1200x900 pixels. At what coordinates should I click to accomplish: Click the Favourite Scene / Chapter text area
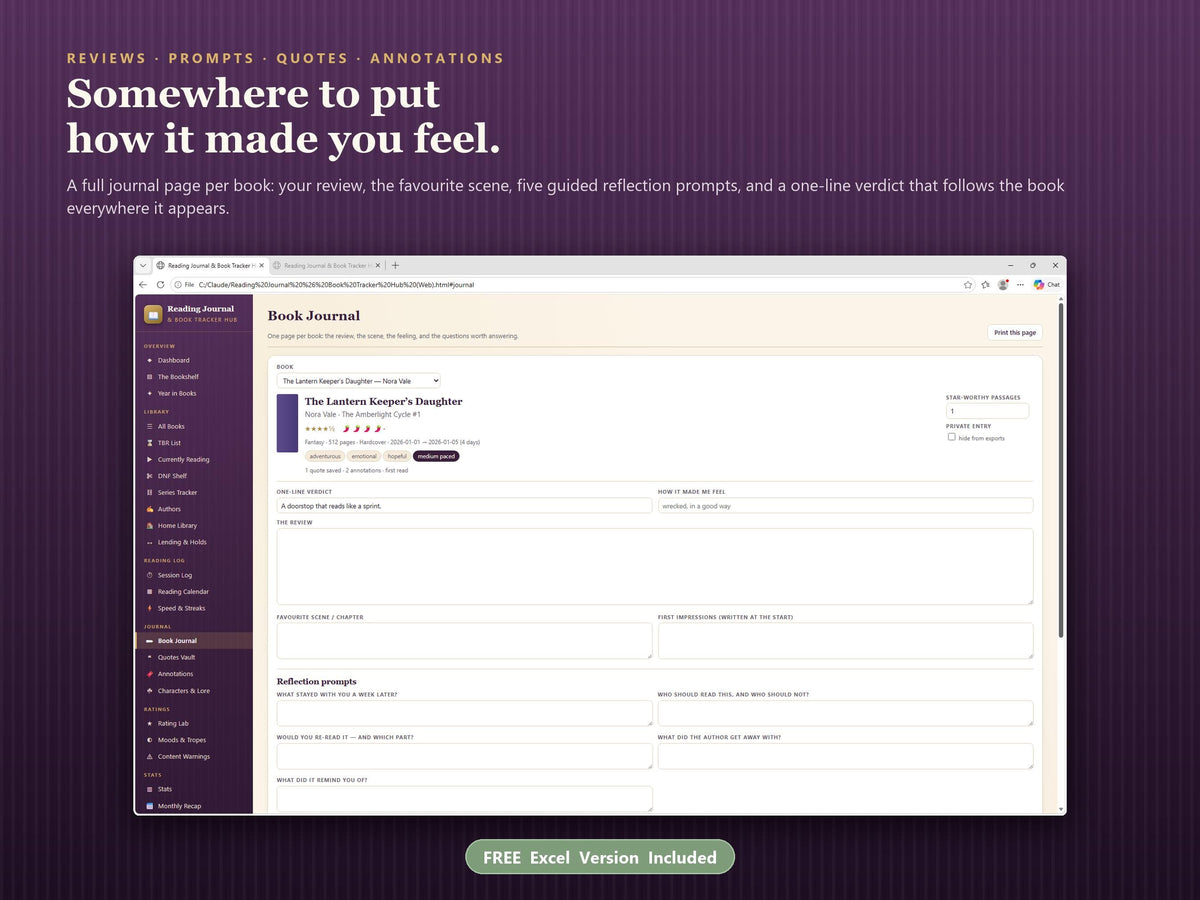(464, 641)
